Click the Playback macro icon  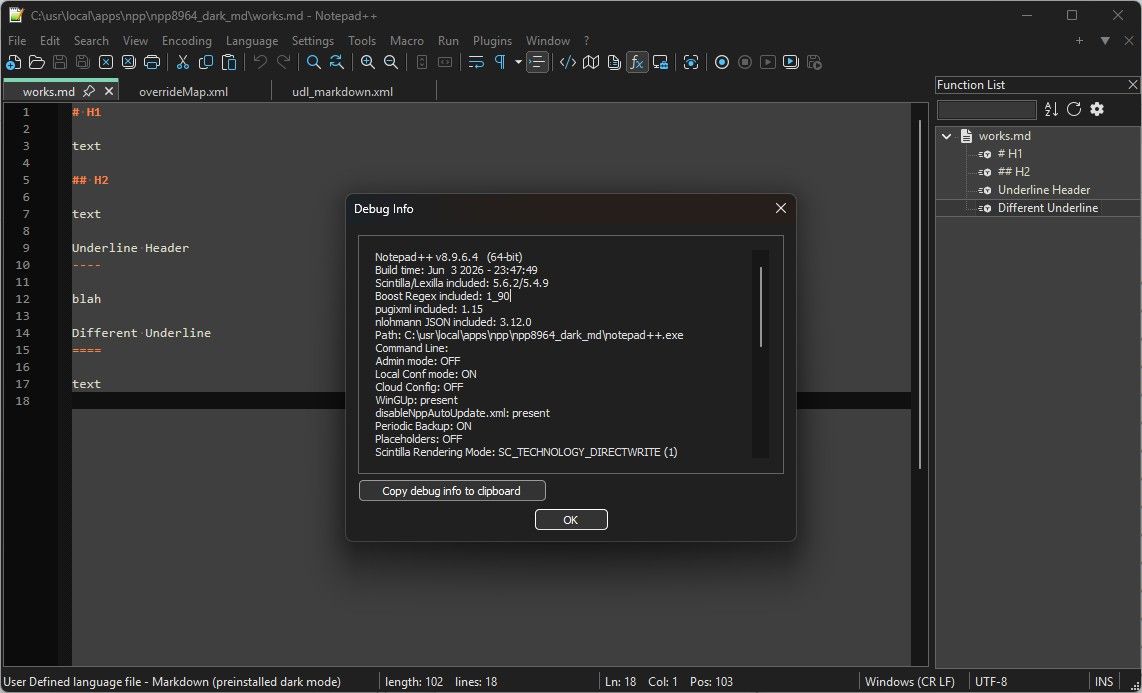[x=768, y=63]
